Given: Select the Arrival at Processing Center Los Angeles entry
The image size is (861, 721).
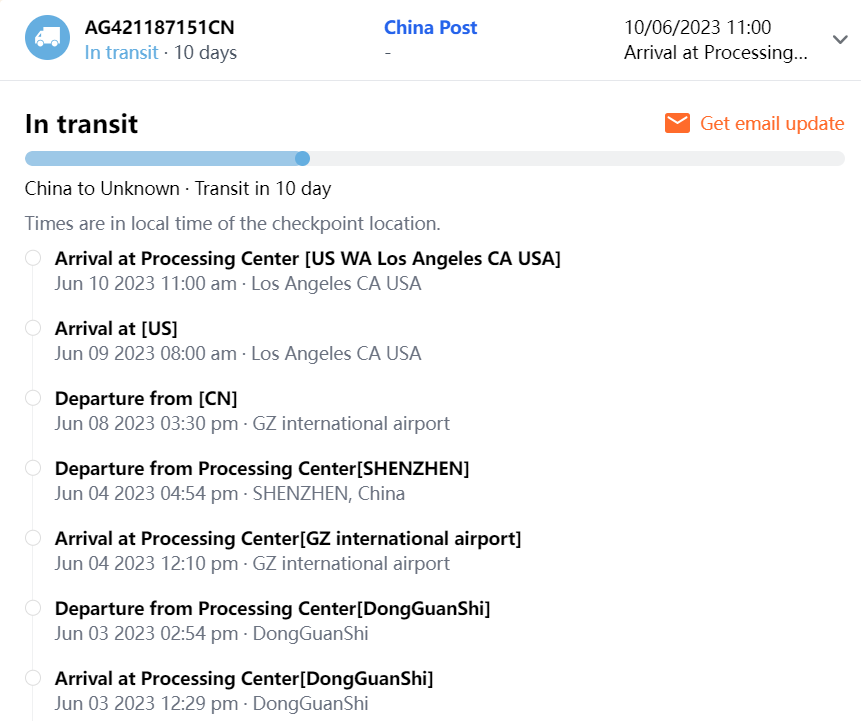Looking at the screenshot, I should pyautogui.click(x=307, y=259).
